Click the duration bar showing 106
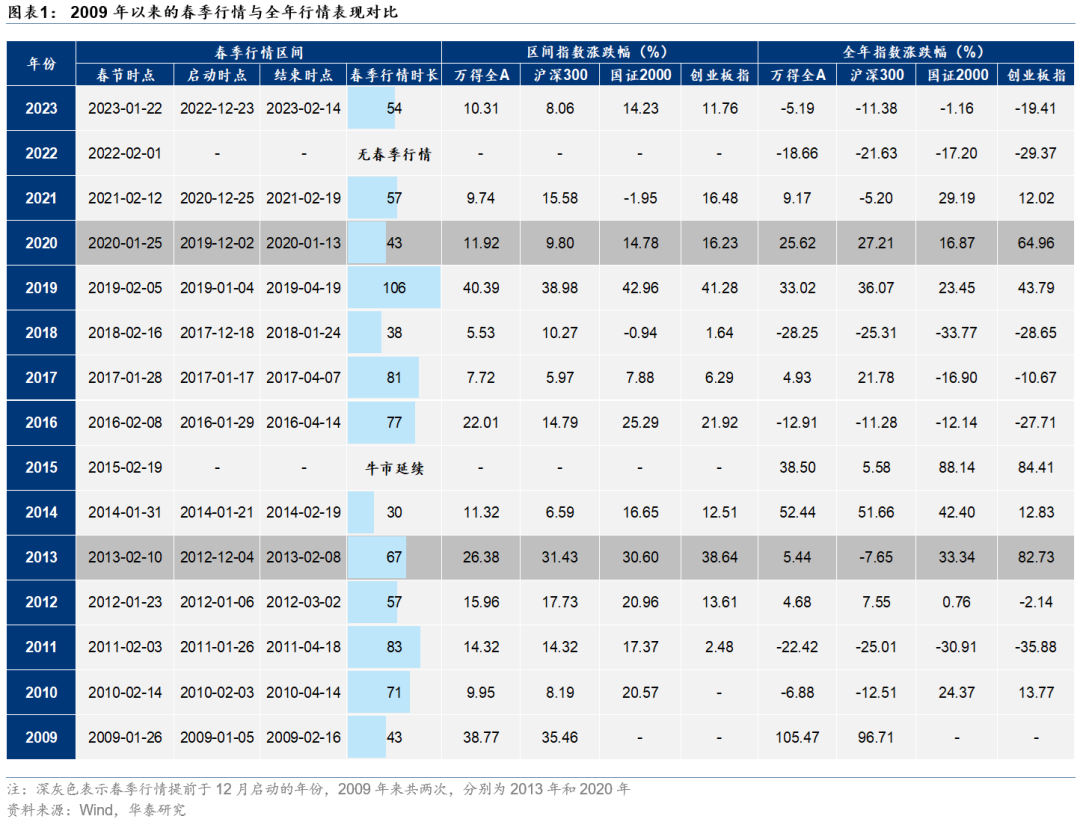The width and height of the screenshot is (1080, 825). point(394,287)
